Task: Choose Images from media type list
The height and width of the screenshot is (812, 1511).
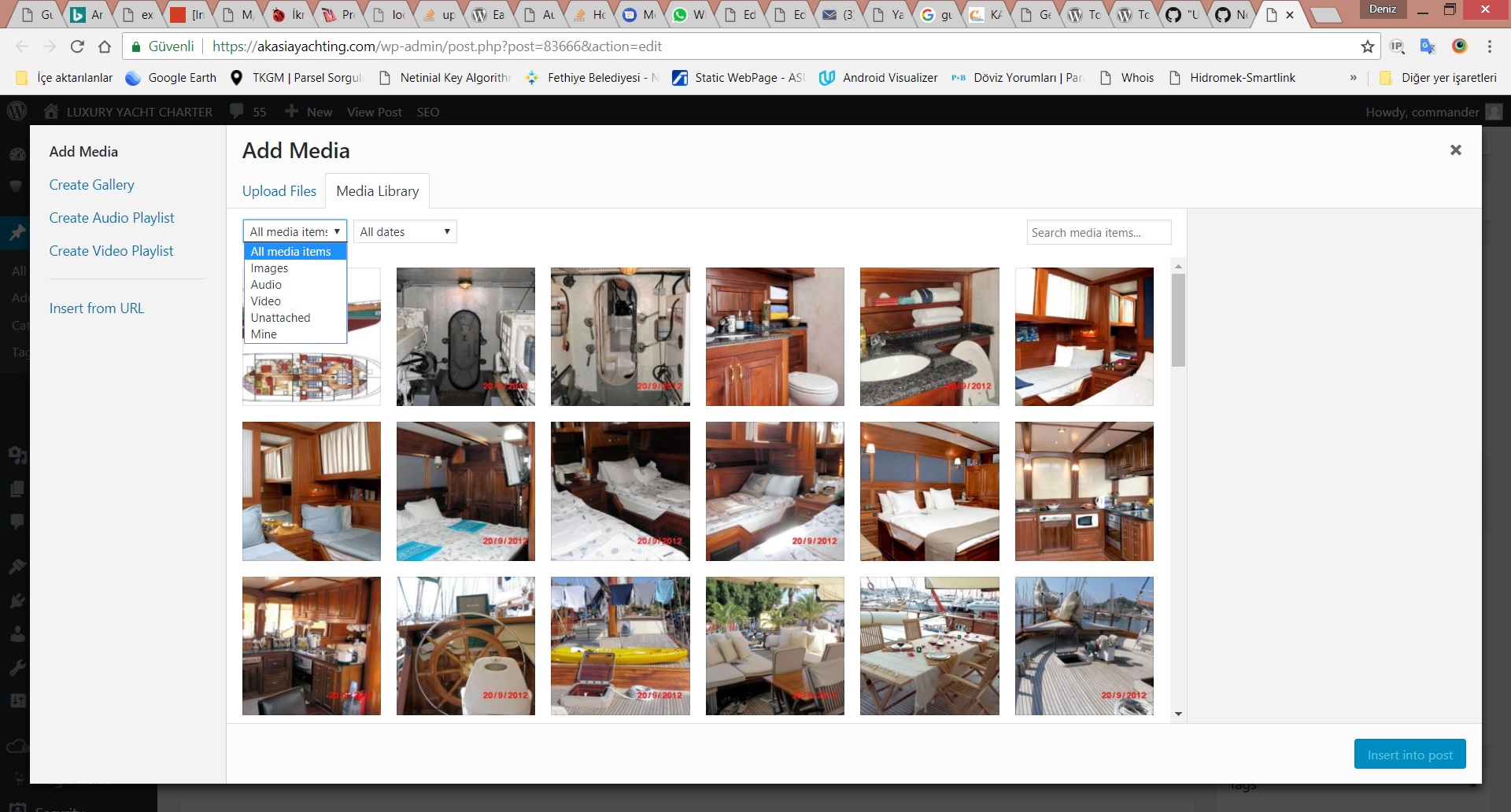Action: click(295, 268)
